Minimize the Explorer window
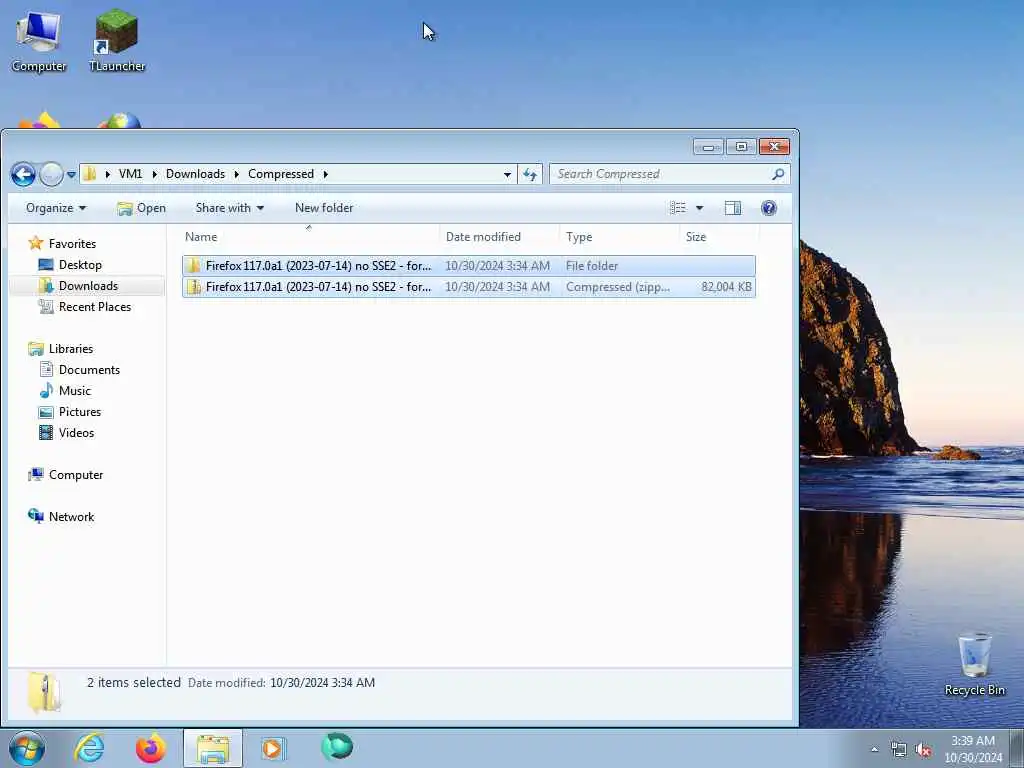The height and width of the screenshot is (768, 1024). click(708, 147)
